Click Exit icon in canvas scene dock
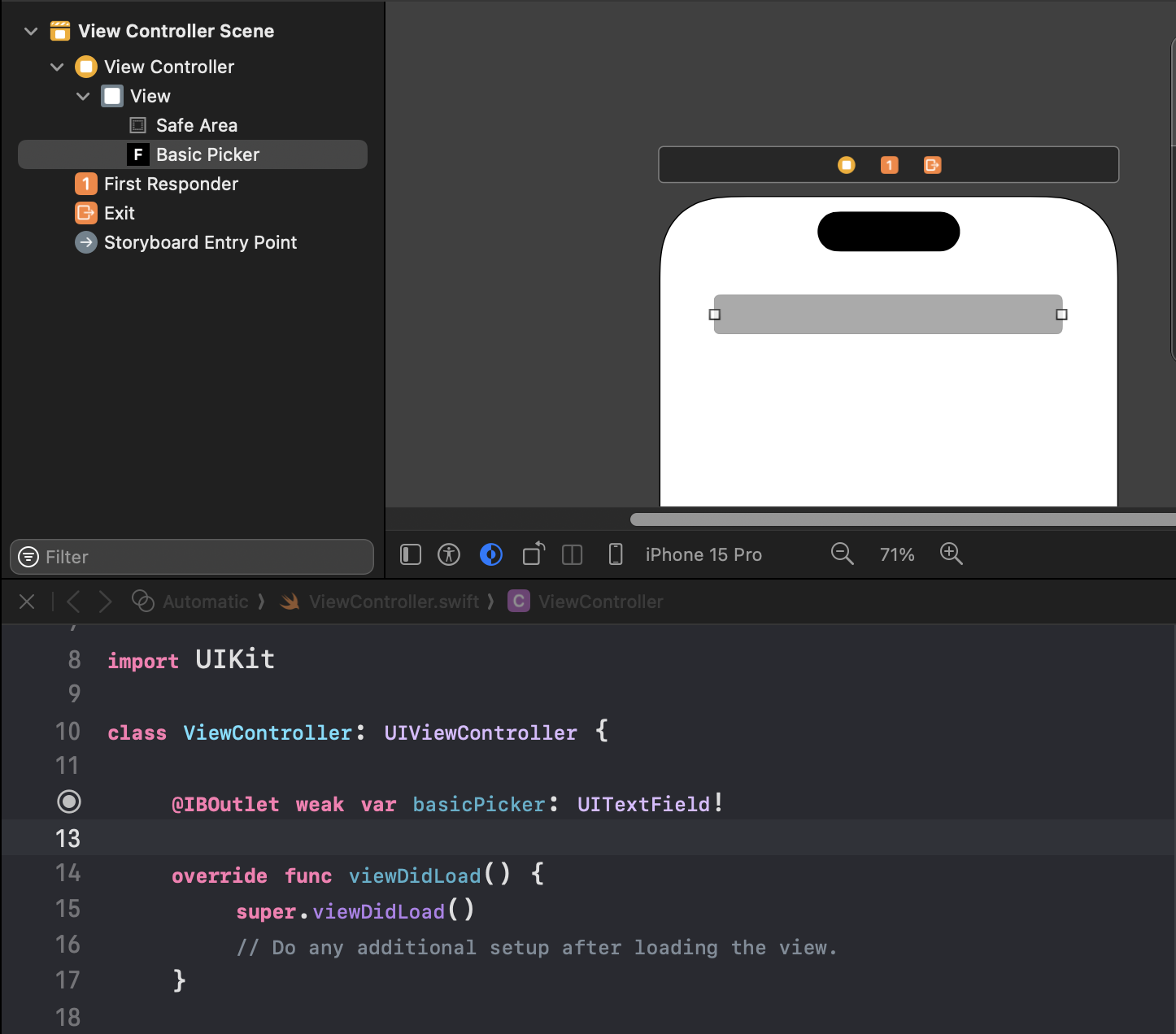The height and width of the screenshot is (1034, 1176). tap(933, 165)
